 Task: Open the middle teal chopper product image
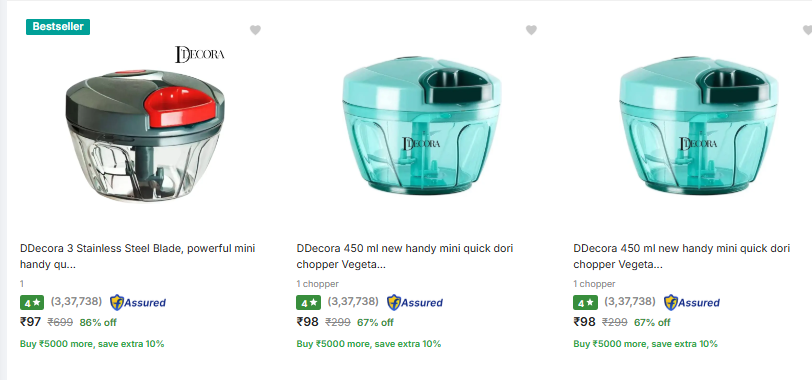(x=420, y=125)
